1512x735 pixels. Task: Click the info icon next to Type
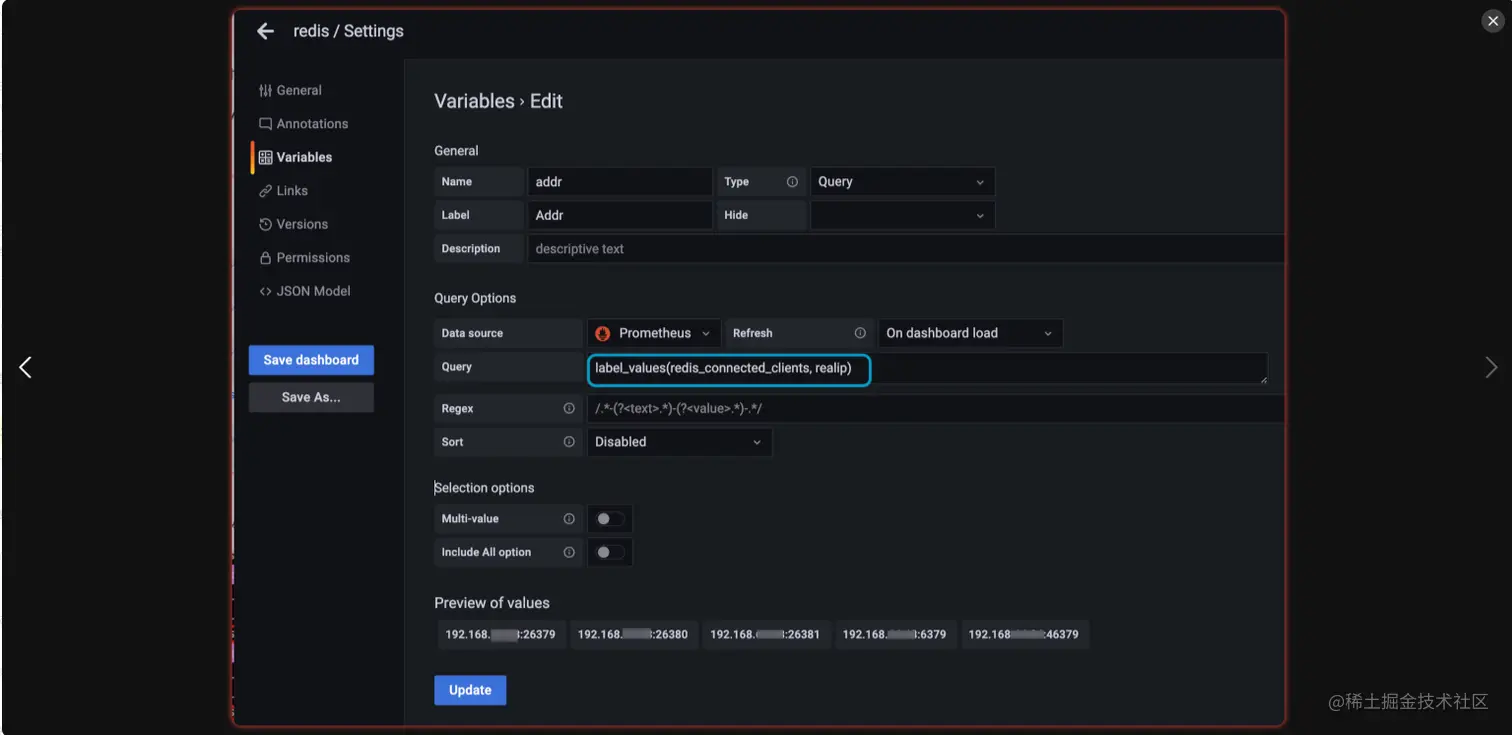tap(792, 182)
